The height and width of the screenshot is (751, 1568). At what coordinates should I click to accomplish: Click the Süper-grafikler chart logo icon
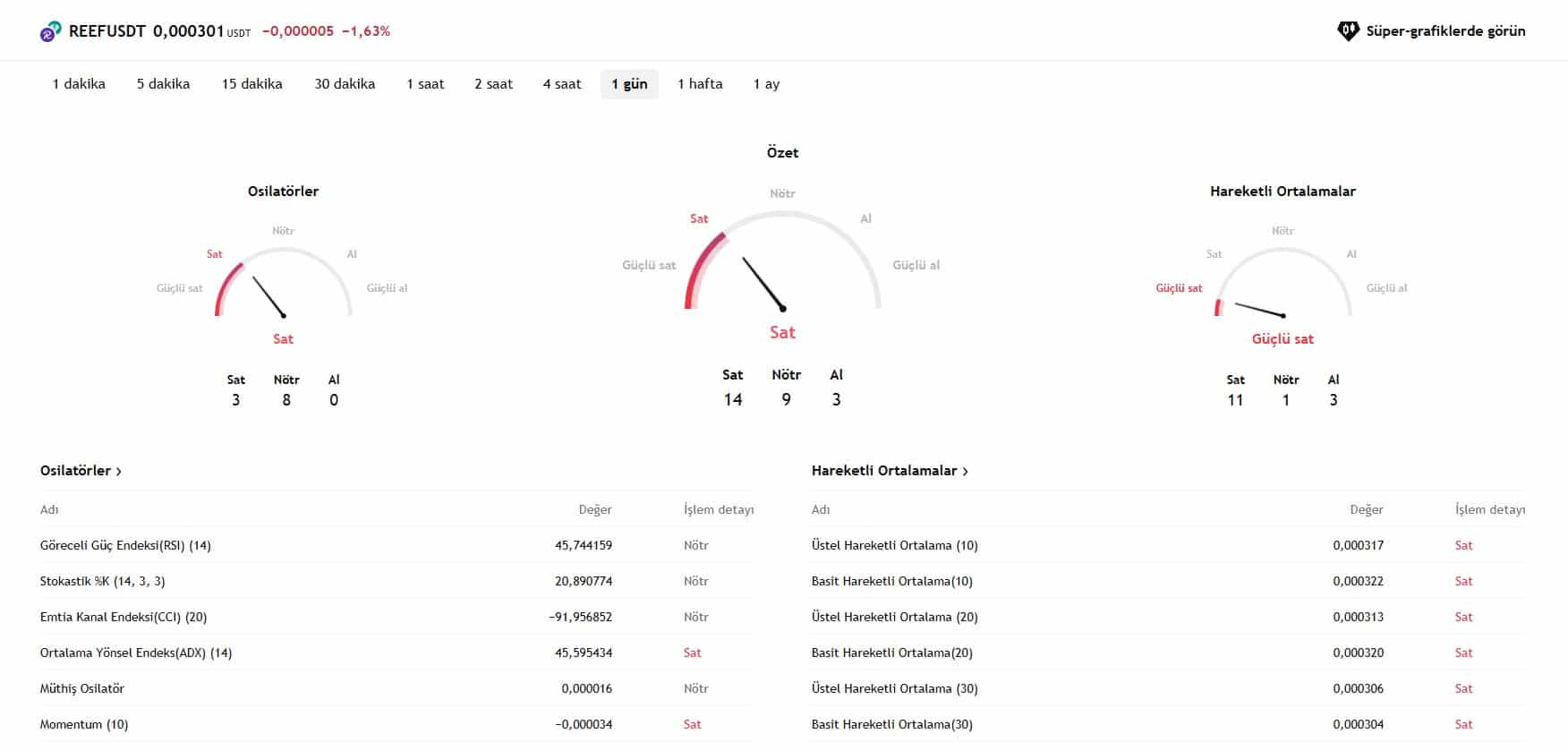[1348, 31]
